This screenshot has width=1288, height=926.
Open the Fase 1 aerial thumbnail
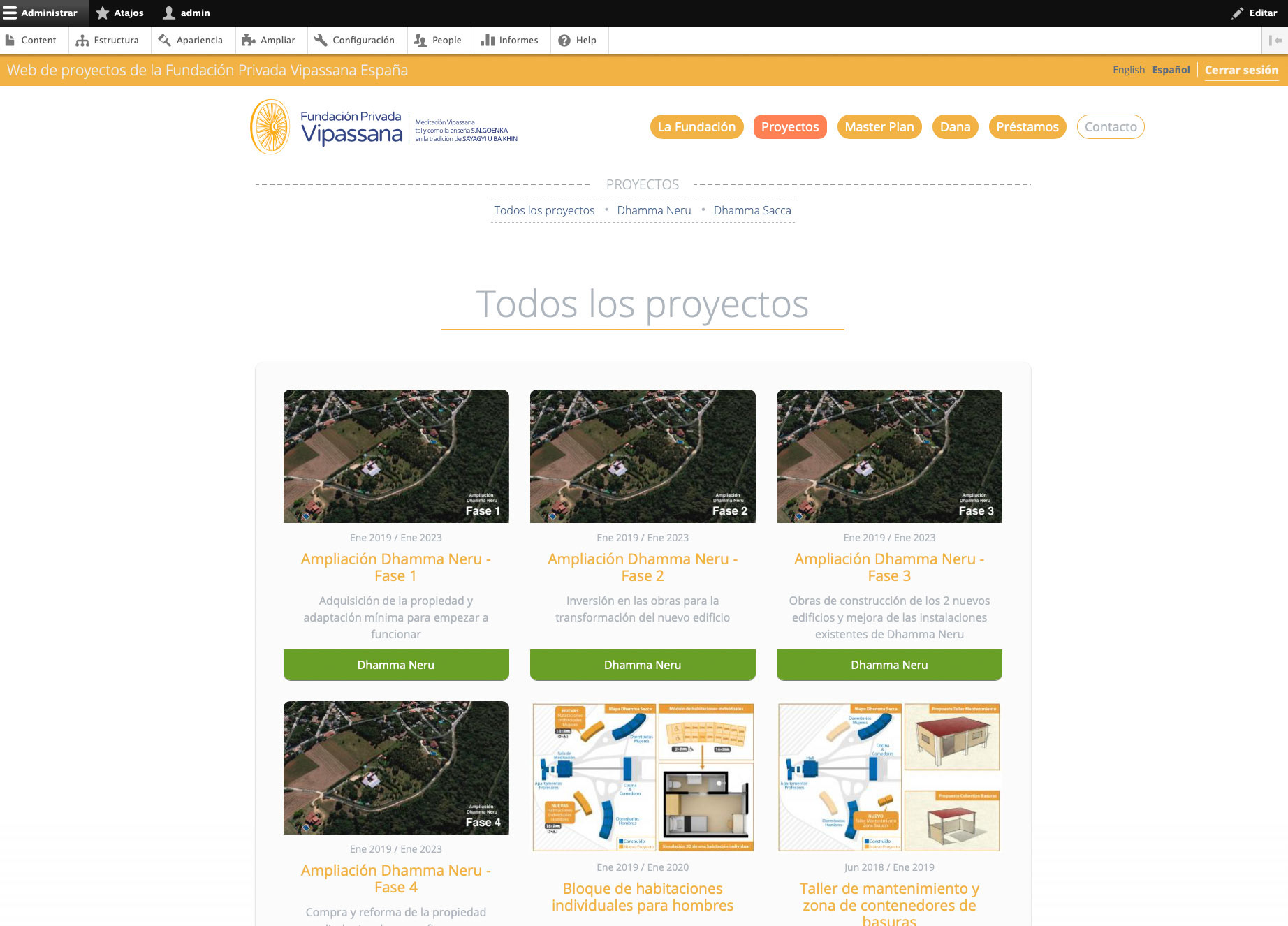tap(396, 456)
